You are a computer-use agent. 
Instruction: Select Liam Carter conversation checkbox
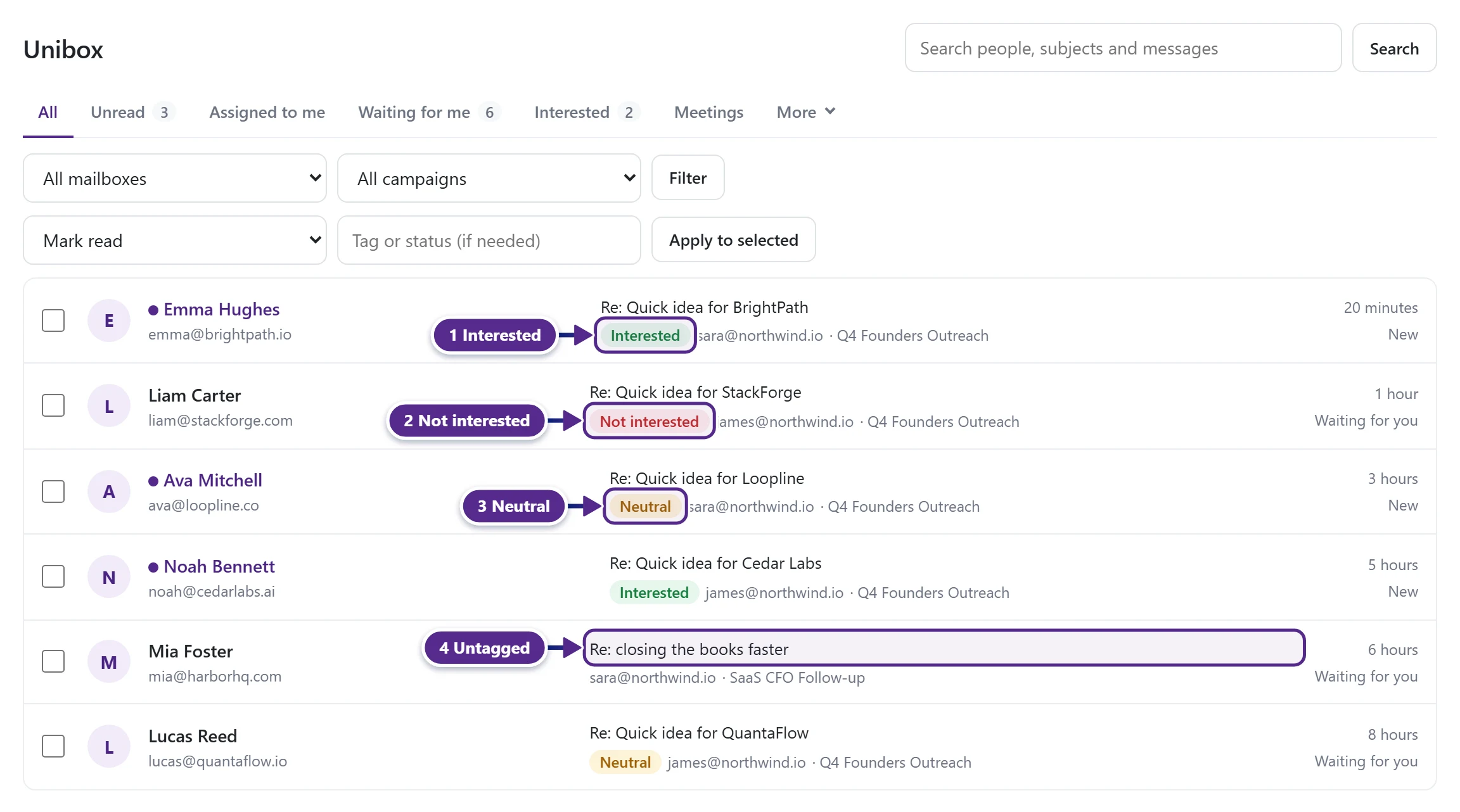[53, 405]
